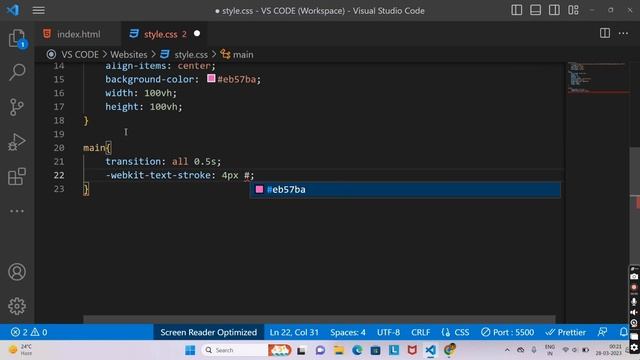Open notifications bell in status bar
The height and width of the screenshot is (360, 640).
click(623, 332)
